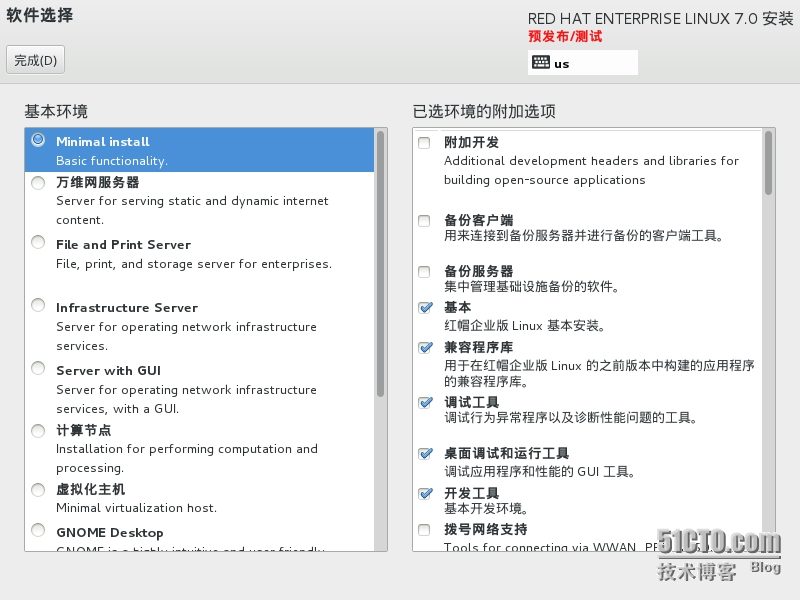Click the 完成(D) done button
Image resolution: width=800 pixels, height=600 pixels.
pyautogui.click(x=35, y=60)
